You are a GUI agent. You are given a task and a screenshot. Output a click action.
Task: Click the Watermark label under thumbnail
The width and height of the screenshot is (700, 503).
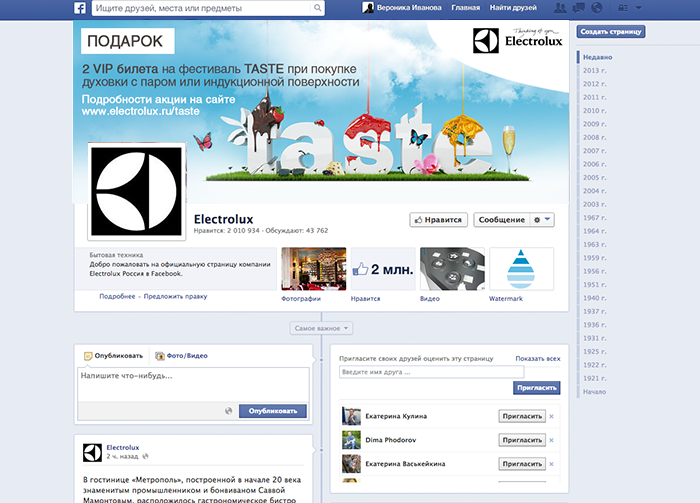pos(506,299)
